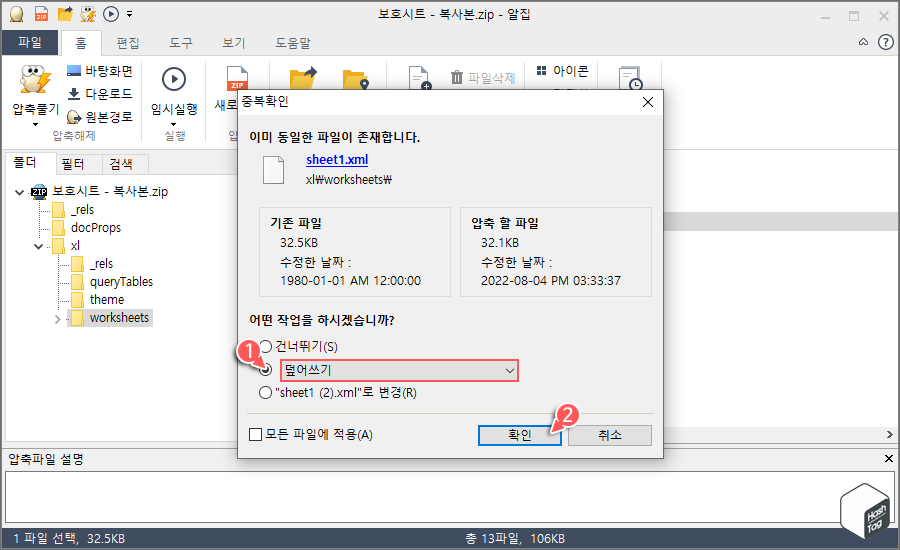Click status text "총 13파일, 106KB"

coord(515,539)
